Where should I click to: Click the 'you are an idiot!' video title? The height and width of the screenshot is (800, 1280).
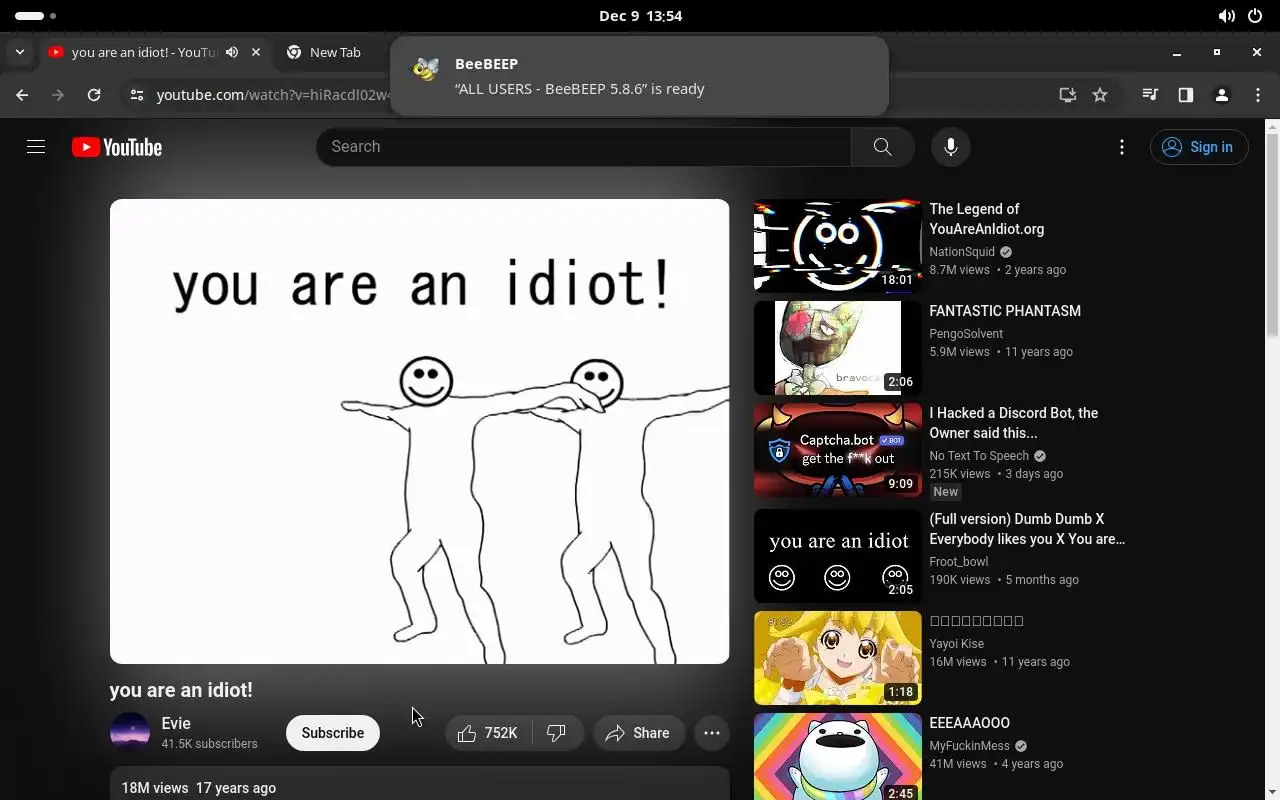(181, 690)
